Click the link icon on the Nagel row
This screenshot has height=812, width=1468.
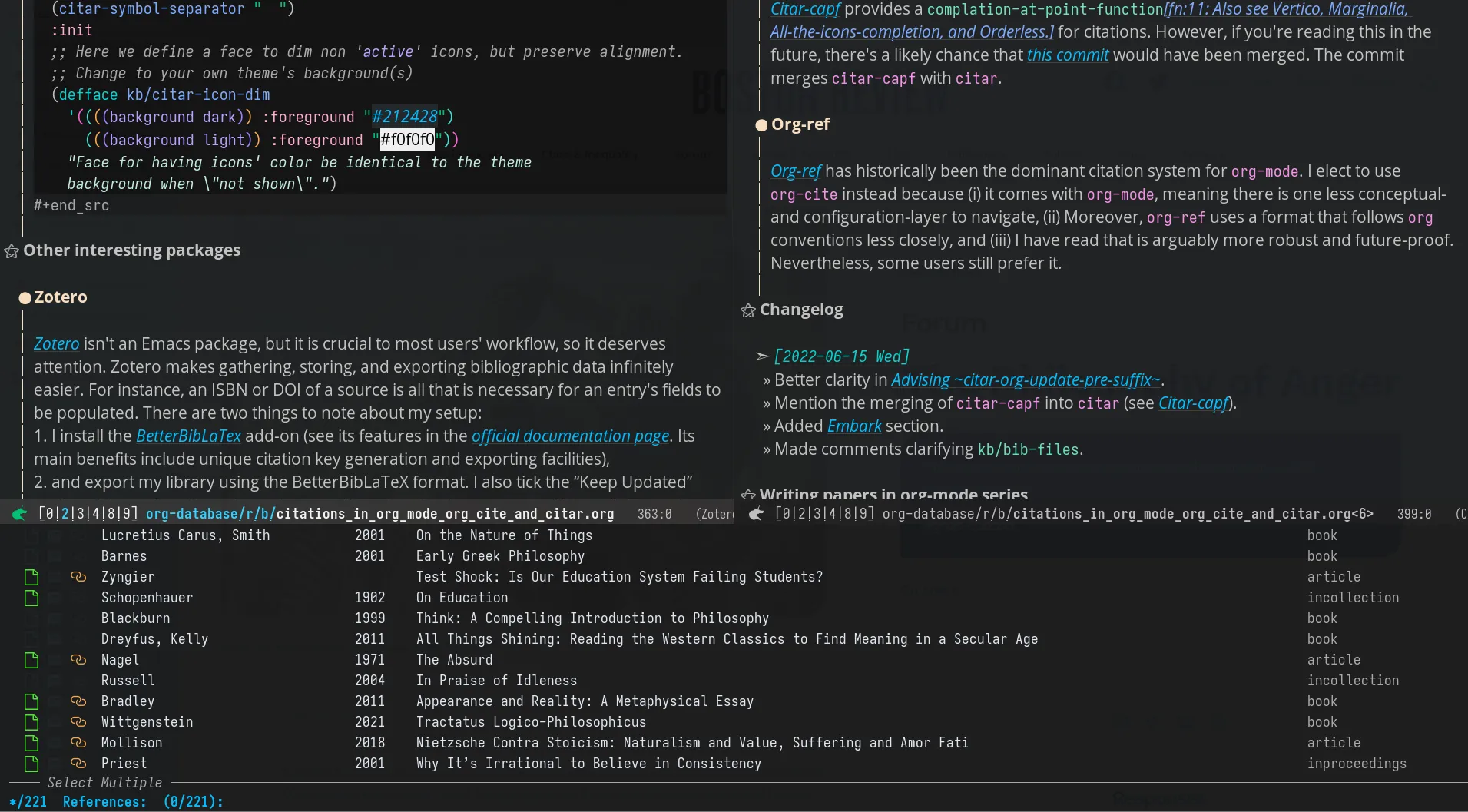click(x=78, y=659)
